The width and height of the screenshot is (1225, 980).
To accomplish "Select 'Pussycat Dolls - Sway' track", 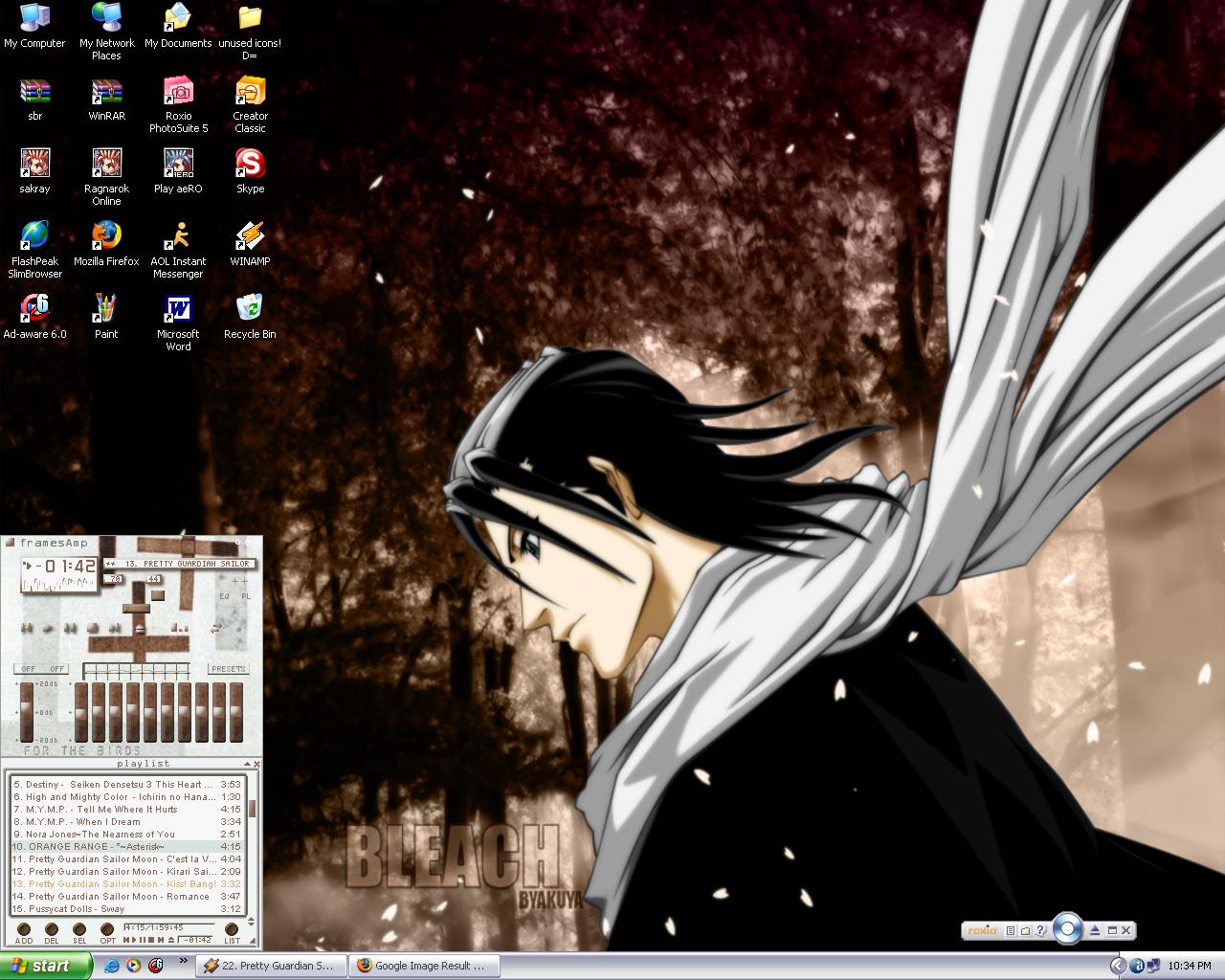I will point(127,908).
